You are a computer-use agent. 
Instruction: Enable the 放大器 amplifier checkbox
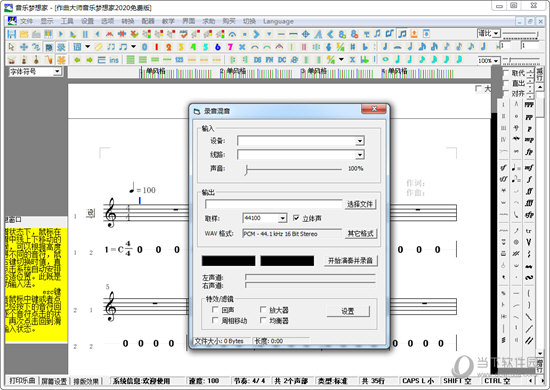[x=263, y=309]
